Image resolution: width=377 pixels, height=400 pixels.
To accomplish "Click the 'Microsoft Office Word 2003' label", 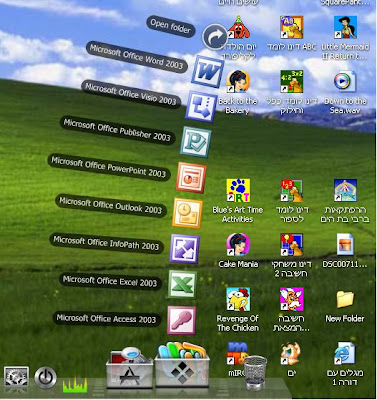I will [137, 57].
